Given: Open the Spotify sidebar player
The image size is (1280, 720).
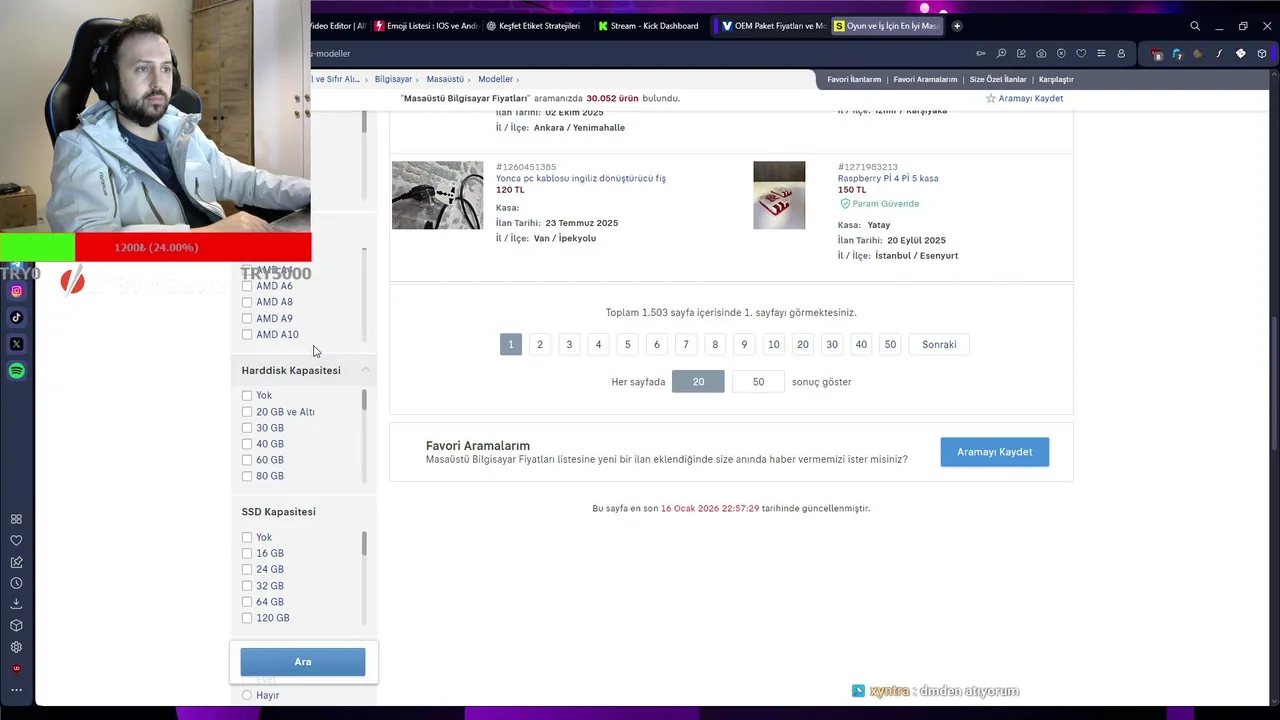Looking at the screenshot, I should point(16,371).
